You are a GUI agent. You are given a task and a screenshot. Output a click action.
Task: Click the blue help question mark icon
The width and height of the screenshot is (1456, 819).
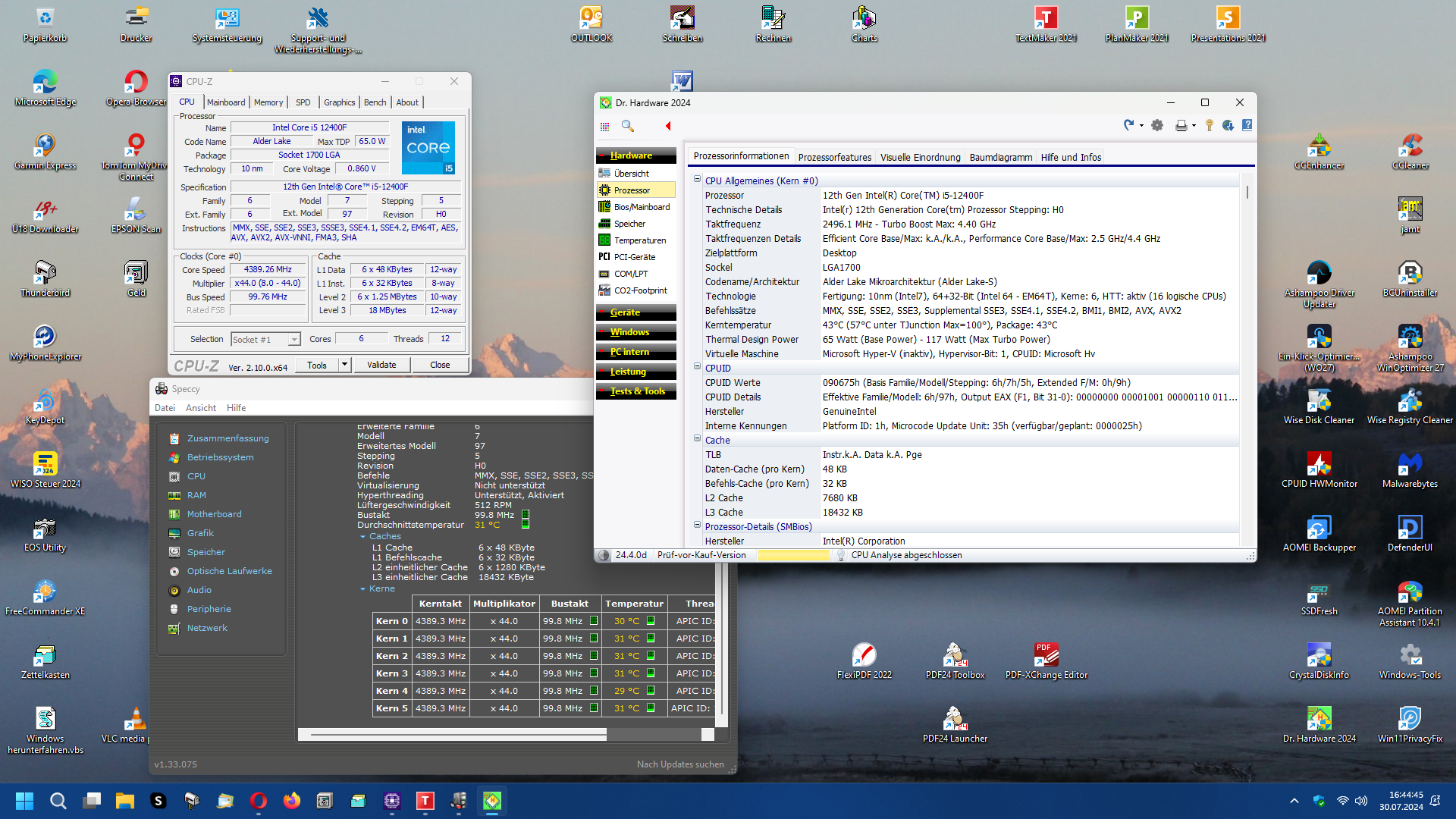click(x=1247, y=126)
